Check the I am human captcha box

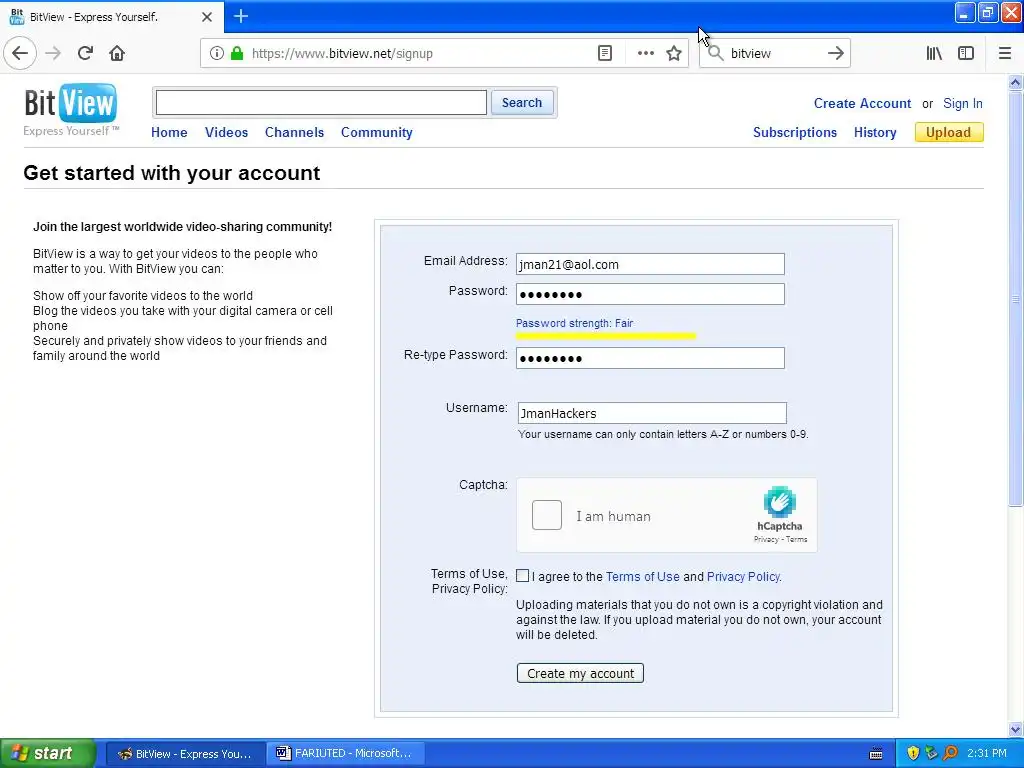[x=547, y=515]
